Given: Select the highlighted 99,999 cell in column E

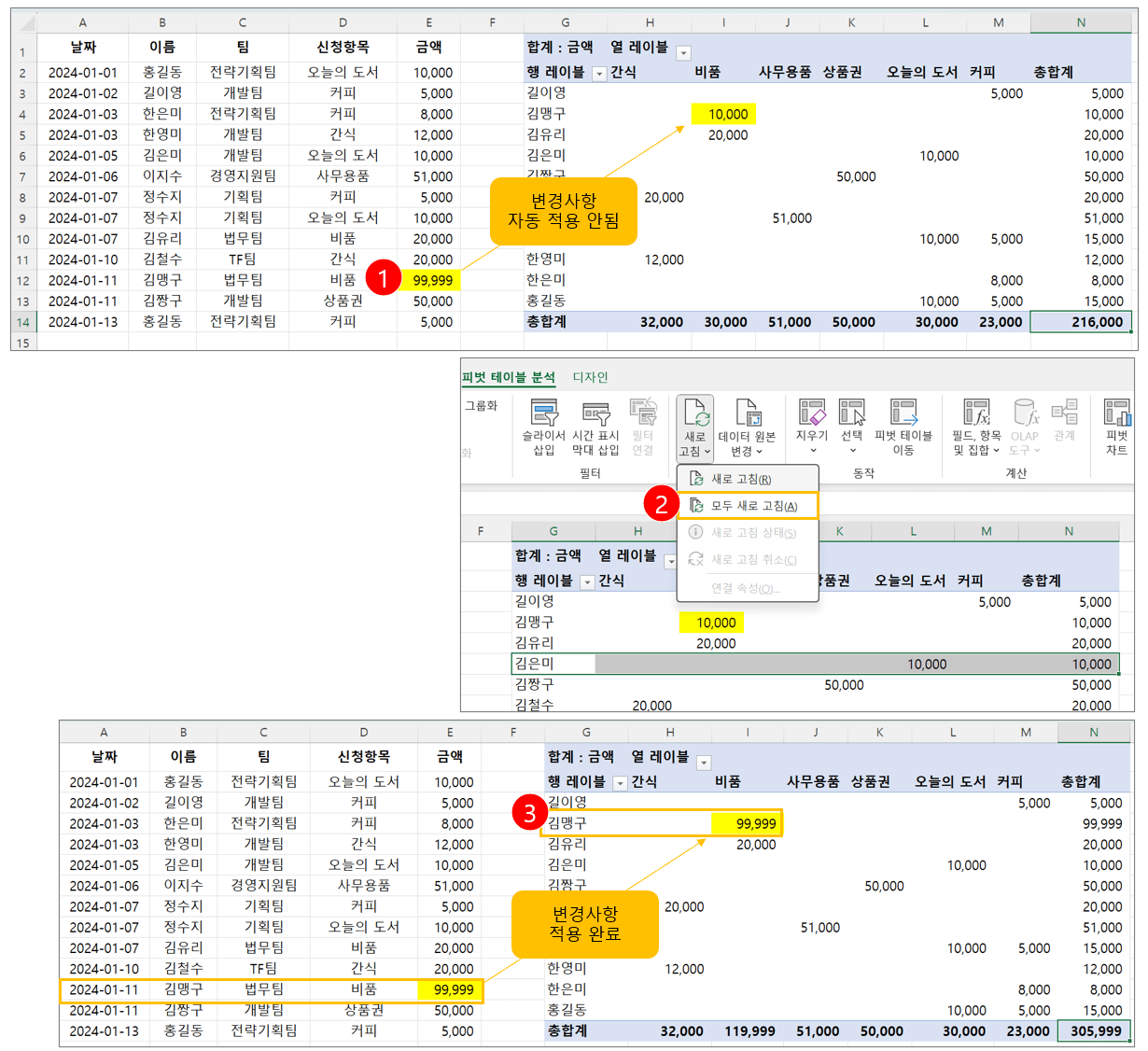Looking at the screenshot, I should coord(434,280).
